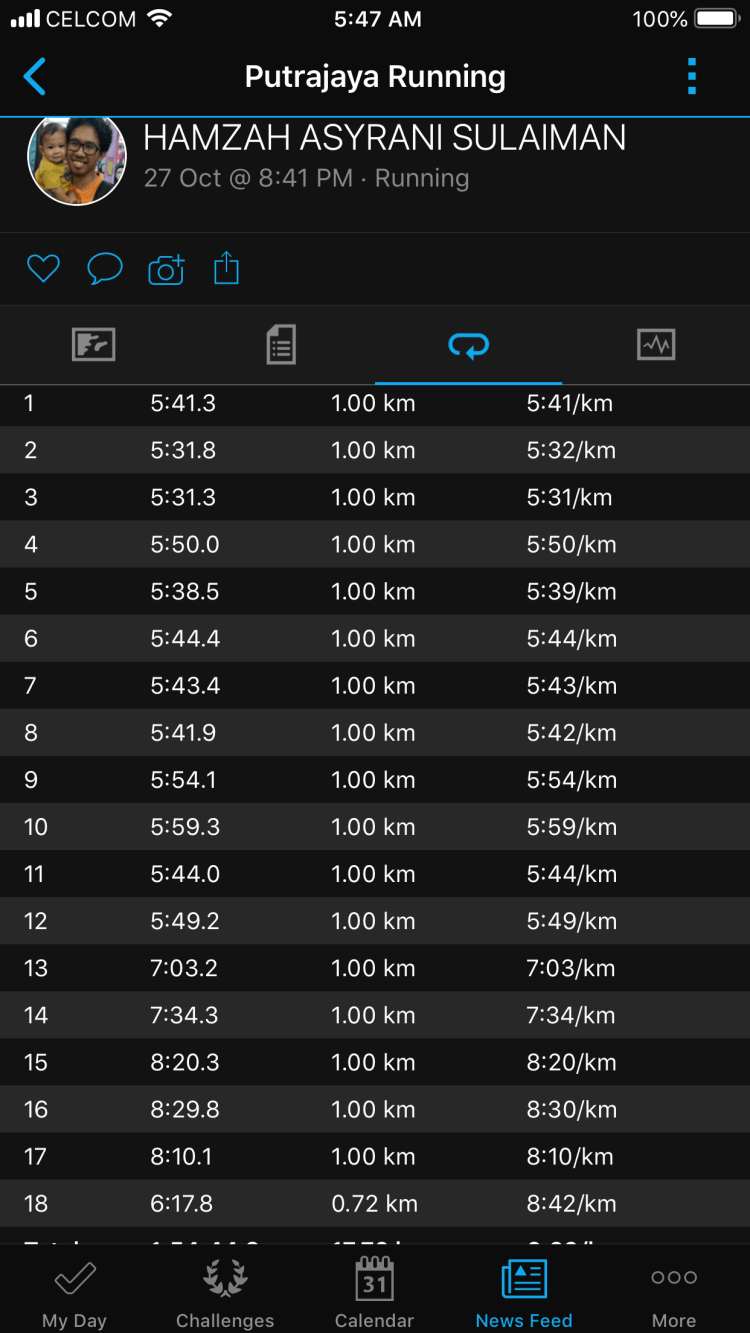Open the HAMZAH ASYRANI SULAIMAN profile name
The width and height of the screenshot is (750, 1333).
click(385, 138)
